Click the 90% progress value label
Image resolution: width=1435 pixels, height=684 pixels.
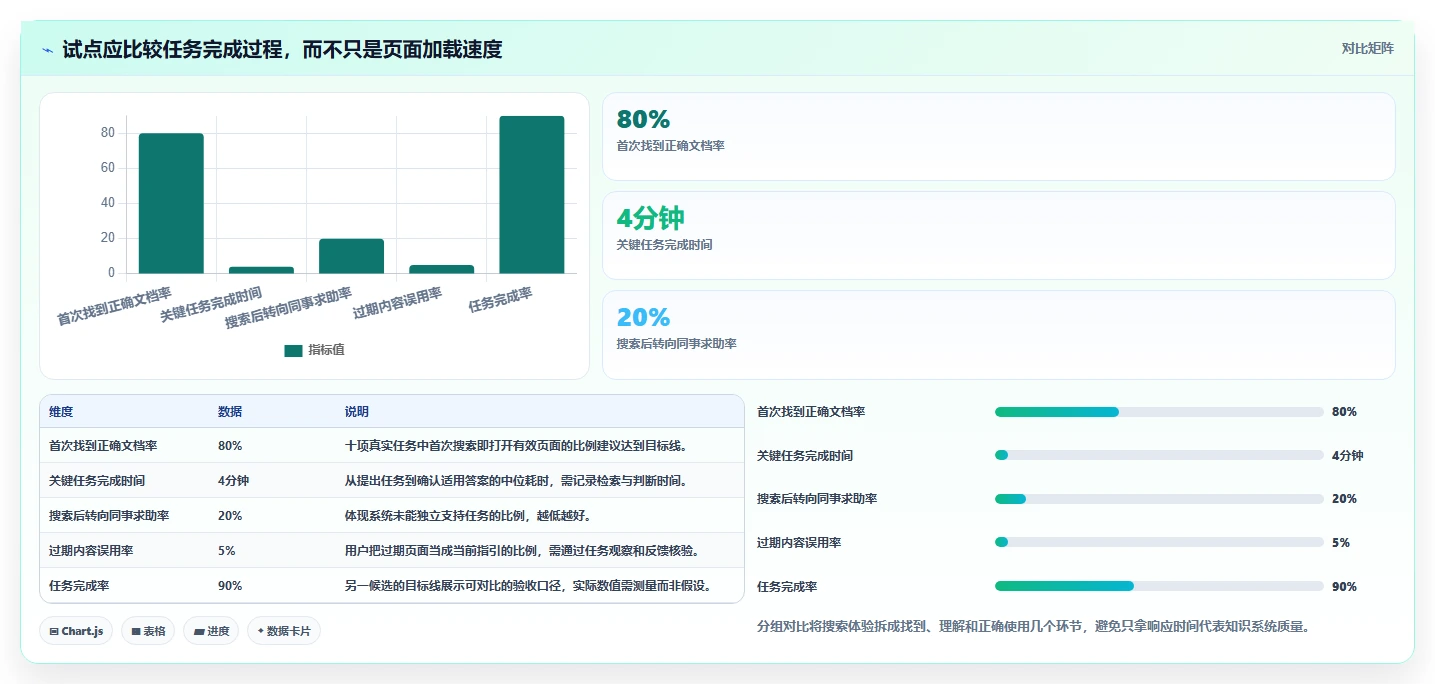[1344, 587]
